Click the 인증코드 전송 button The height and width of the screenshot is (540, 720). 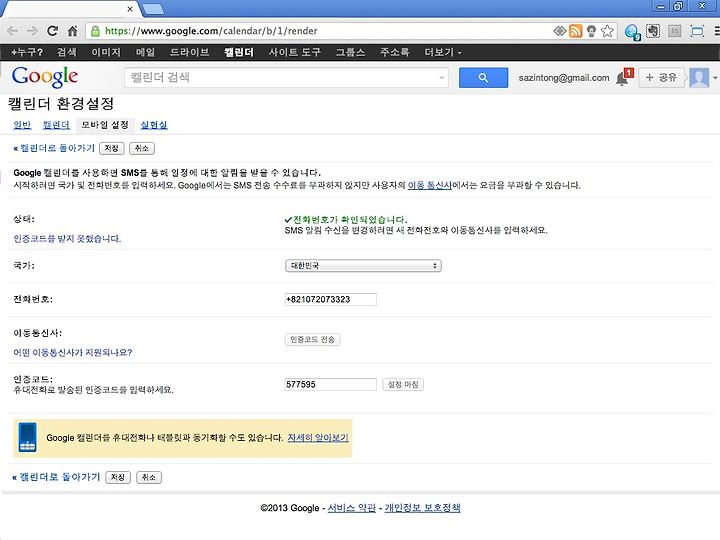(x=312, y=339)
